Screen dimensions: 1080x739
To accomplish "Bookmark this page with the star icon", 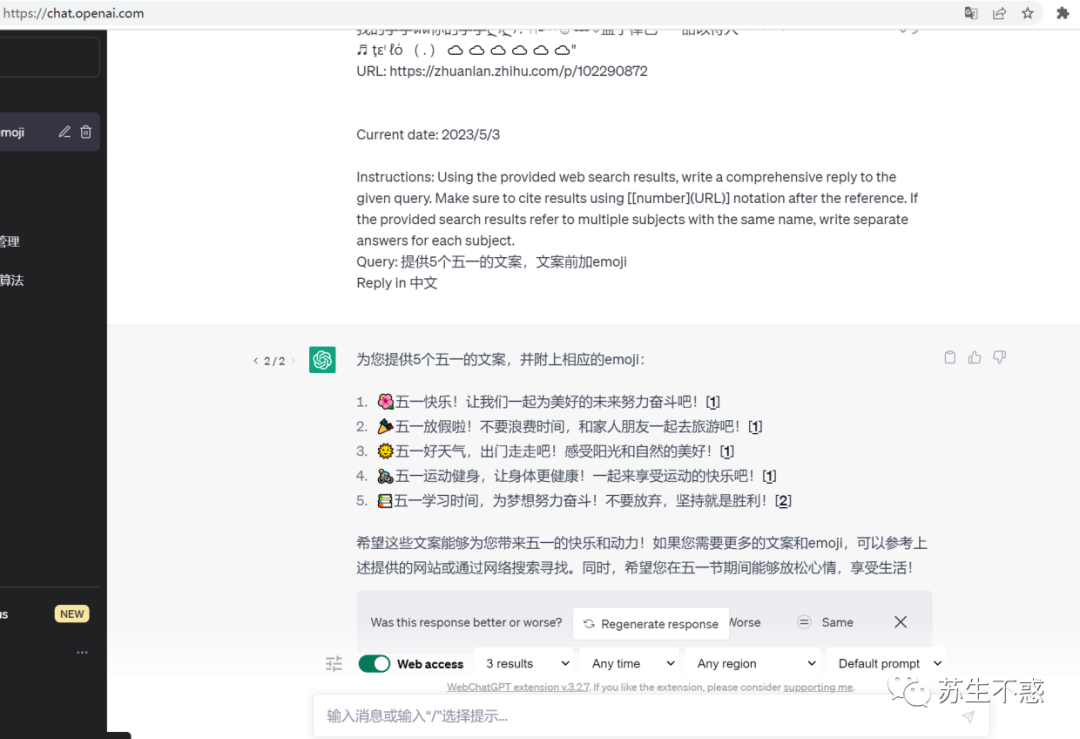I will [1028, 13].
